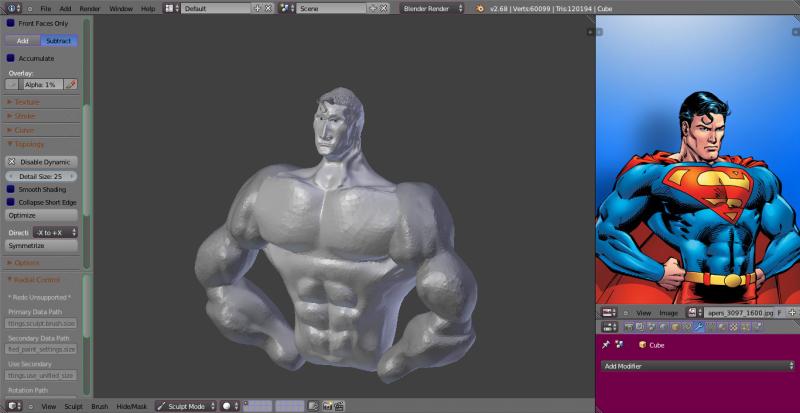Click the Disable Dynamic button

[x=41, y=162]
